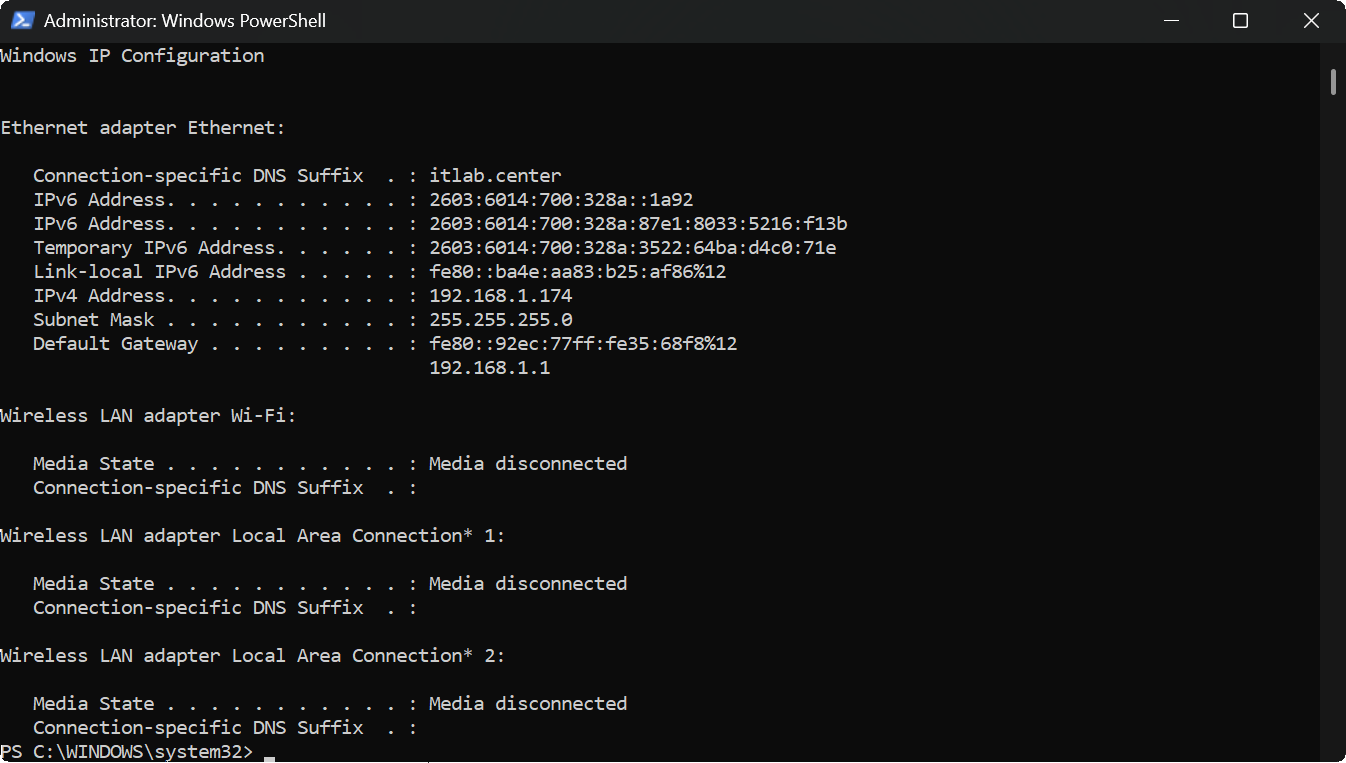The height and width of the screenshot is (763, 1346).
Task: Click the IPv6 address ending in ::1a92
Action: [x=561, y=200]
